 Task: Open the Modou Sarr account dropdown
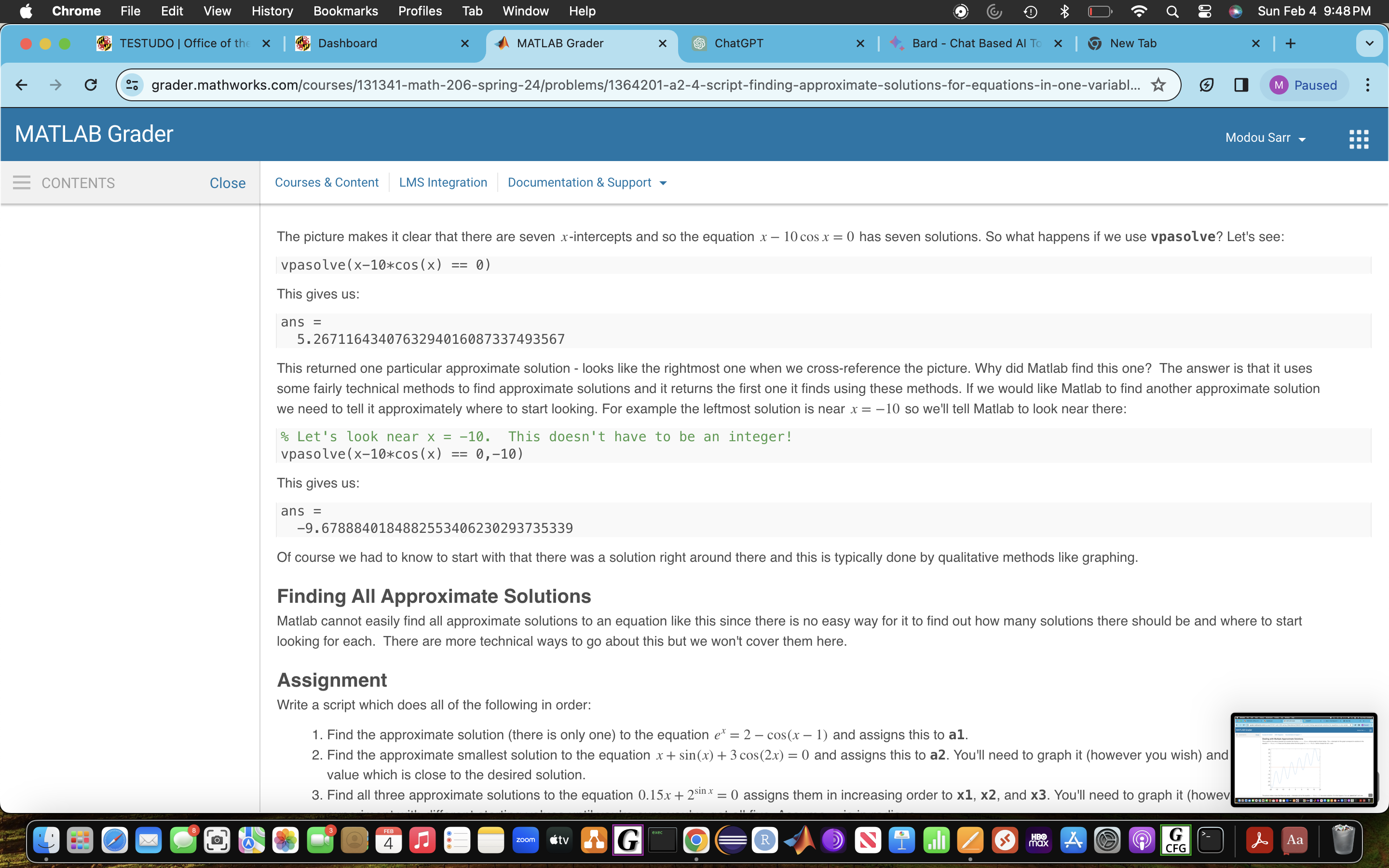pos(1266,138)
